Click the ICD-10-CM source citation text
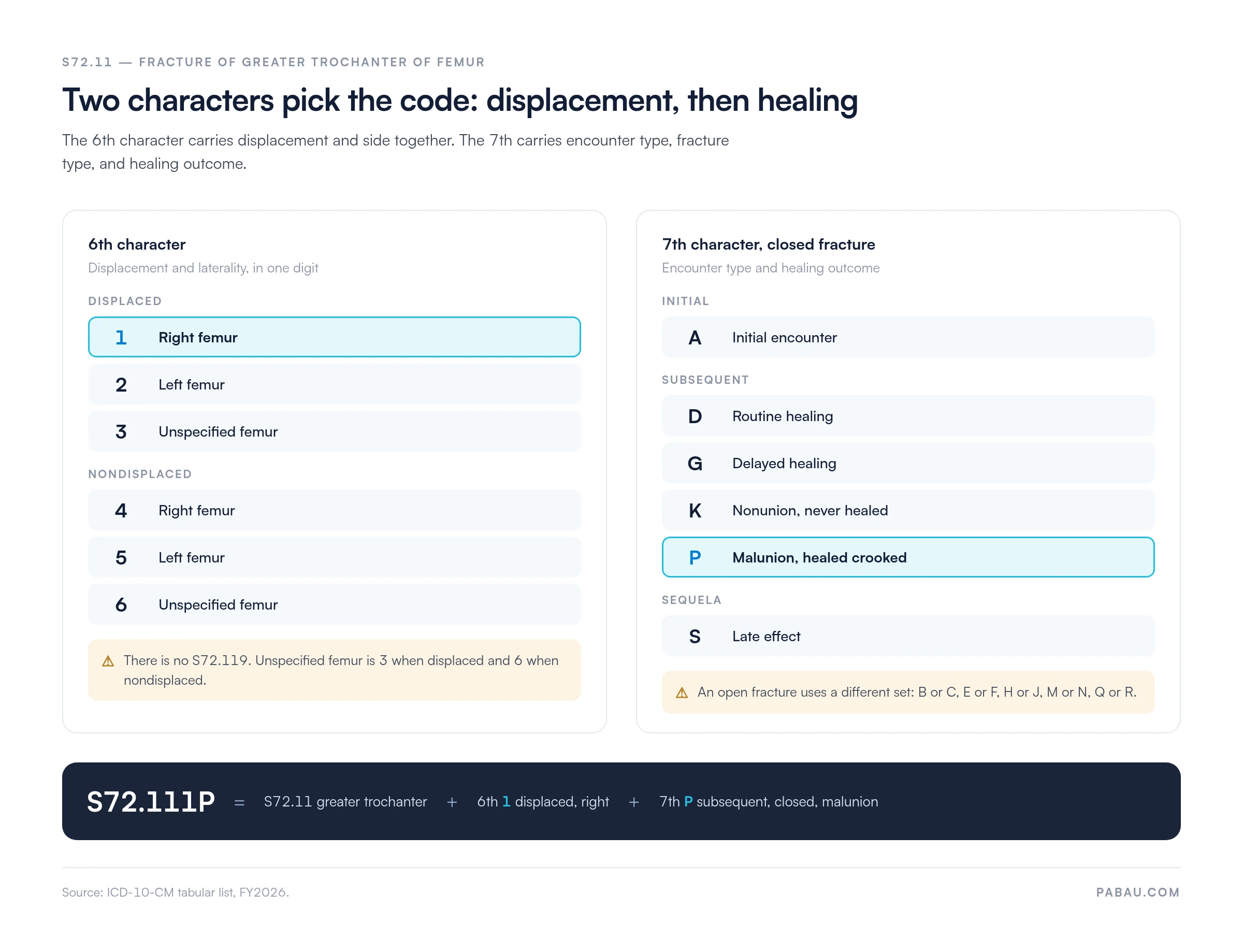Viewport: 1243px width, 952px height. point(176,892)
